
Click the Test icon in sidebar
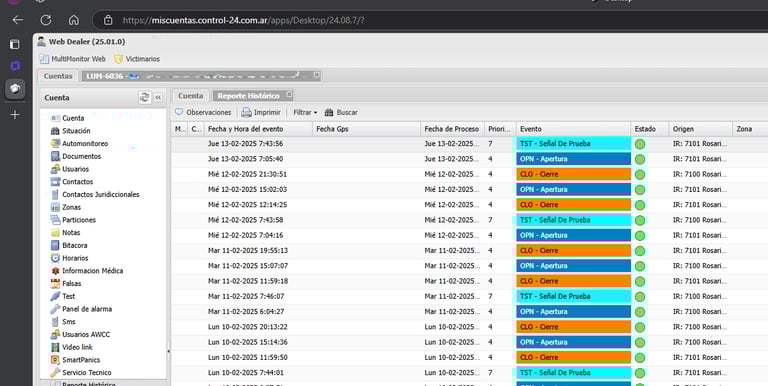(55, 296)
